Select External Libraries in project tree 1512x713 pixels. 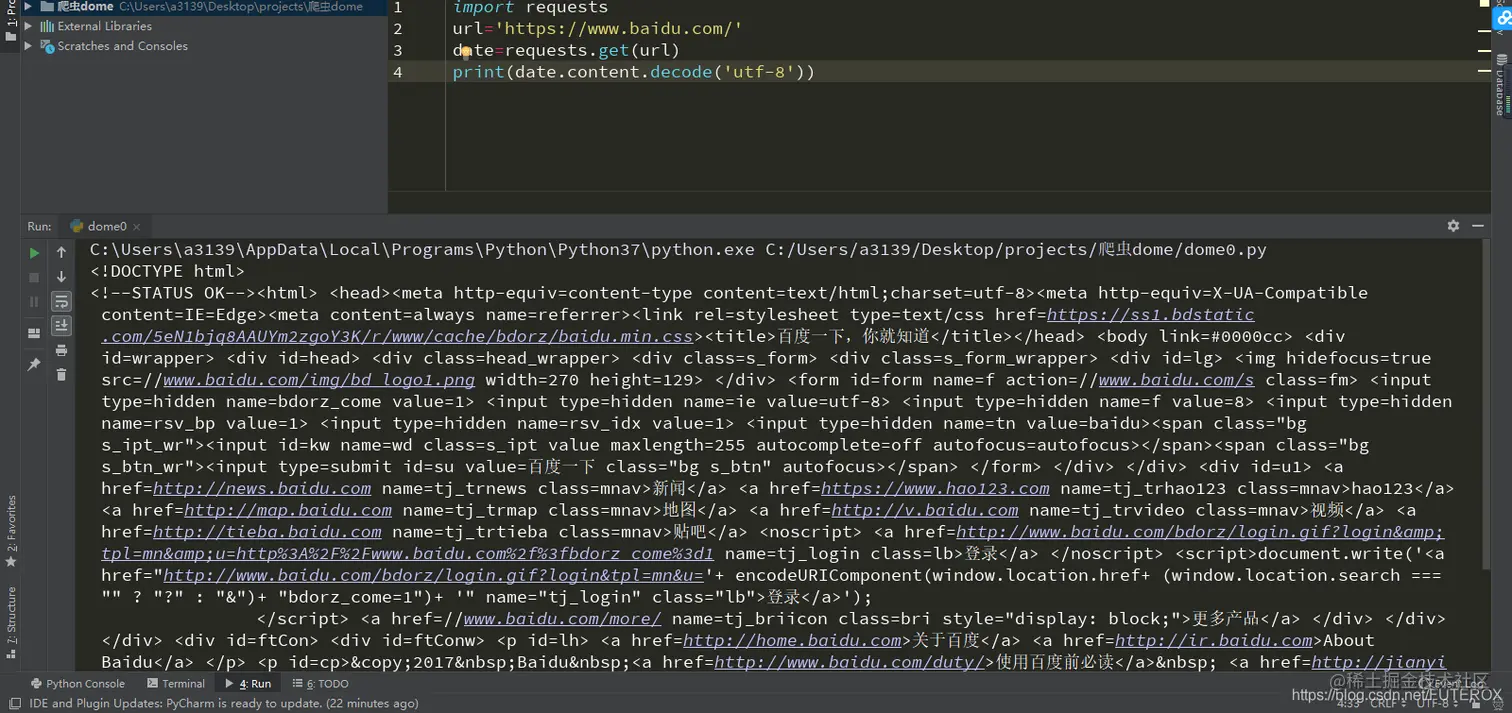(x=104, y=26)
